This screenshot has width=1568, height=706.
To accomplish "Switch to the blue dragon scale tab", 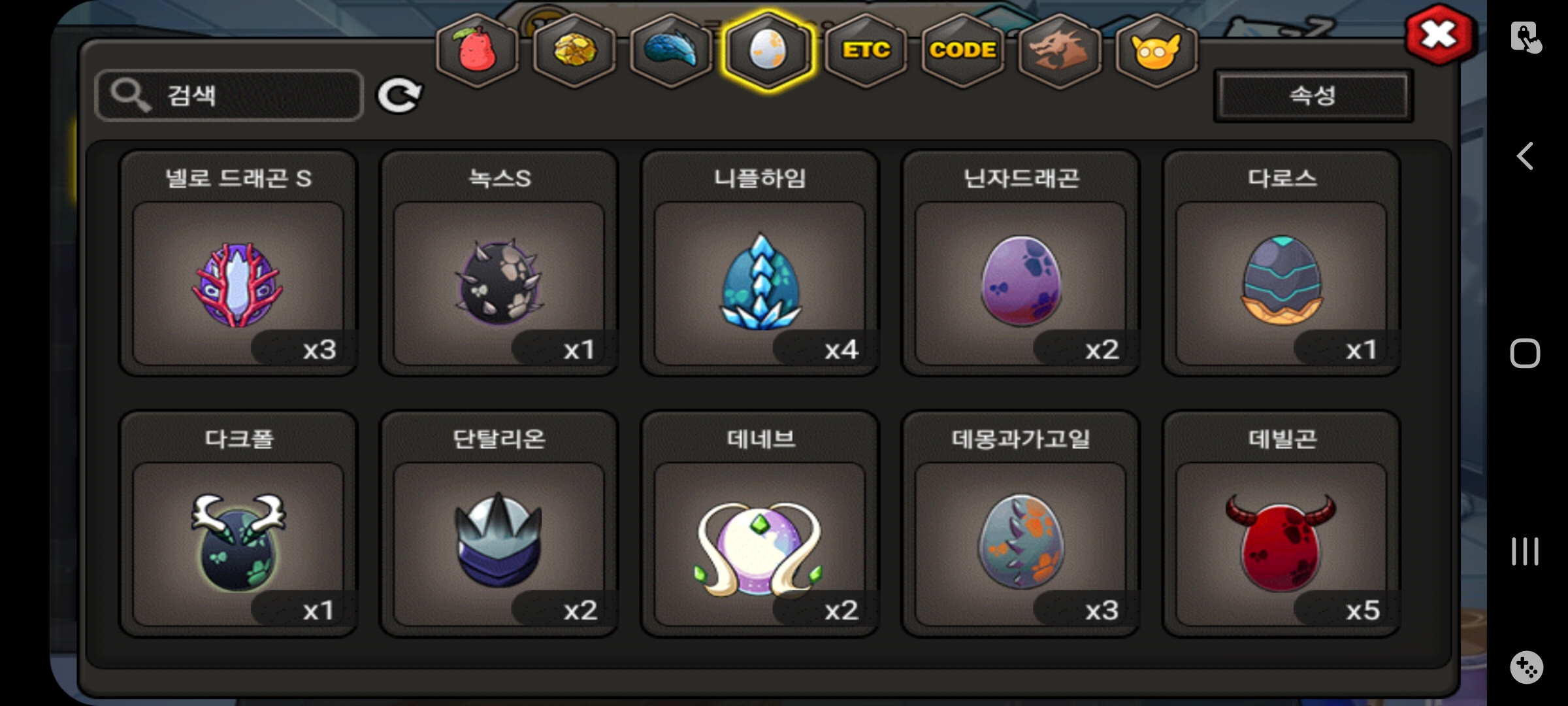I will [x=671, y=50].
